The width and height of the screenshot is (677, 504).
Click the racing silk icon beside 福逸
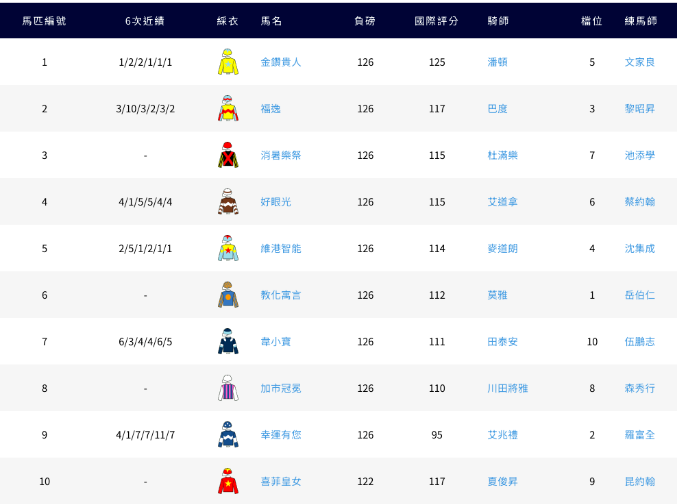click(x=228, y=109)
